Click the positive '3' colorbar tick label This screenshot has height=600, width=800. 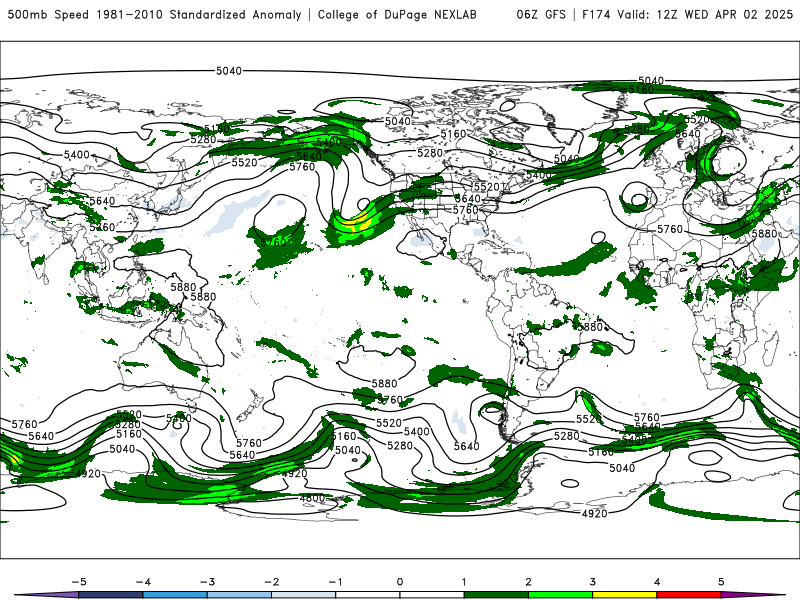tap(593, 582)
